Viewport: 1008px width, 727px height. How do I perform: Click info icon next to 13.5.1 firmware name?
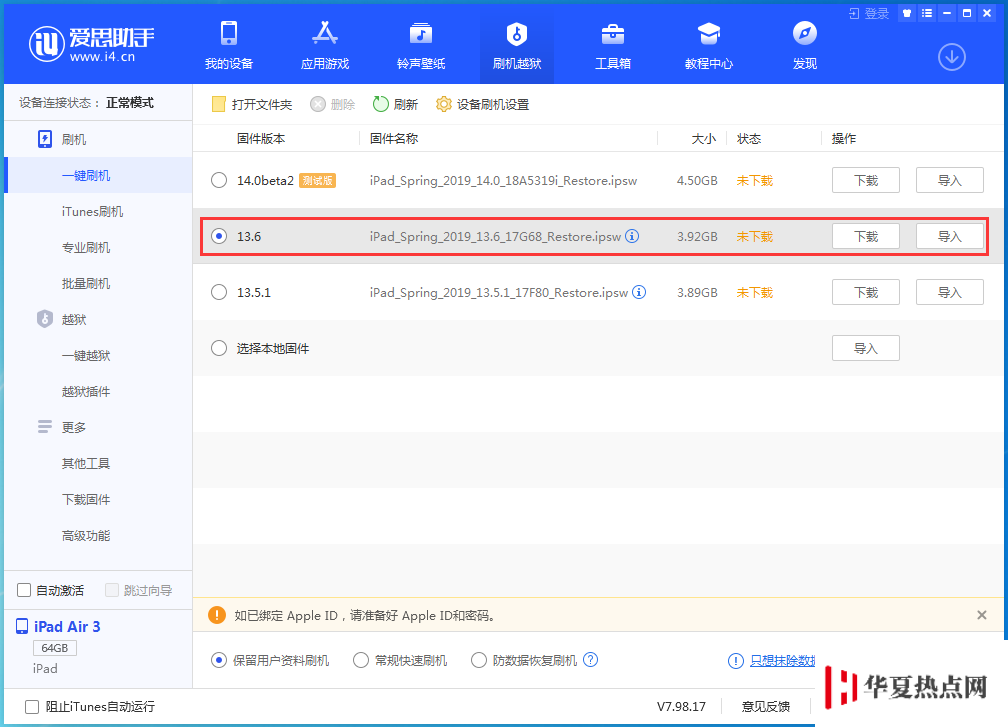(639, 292)
